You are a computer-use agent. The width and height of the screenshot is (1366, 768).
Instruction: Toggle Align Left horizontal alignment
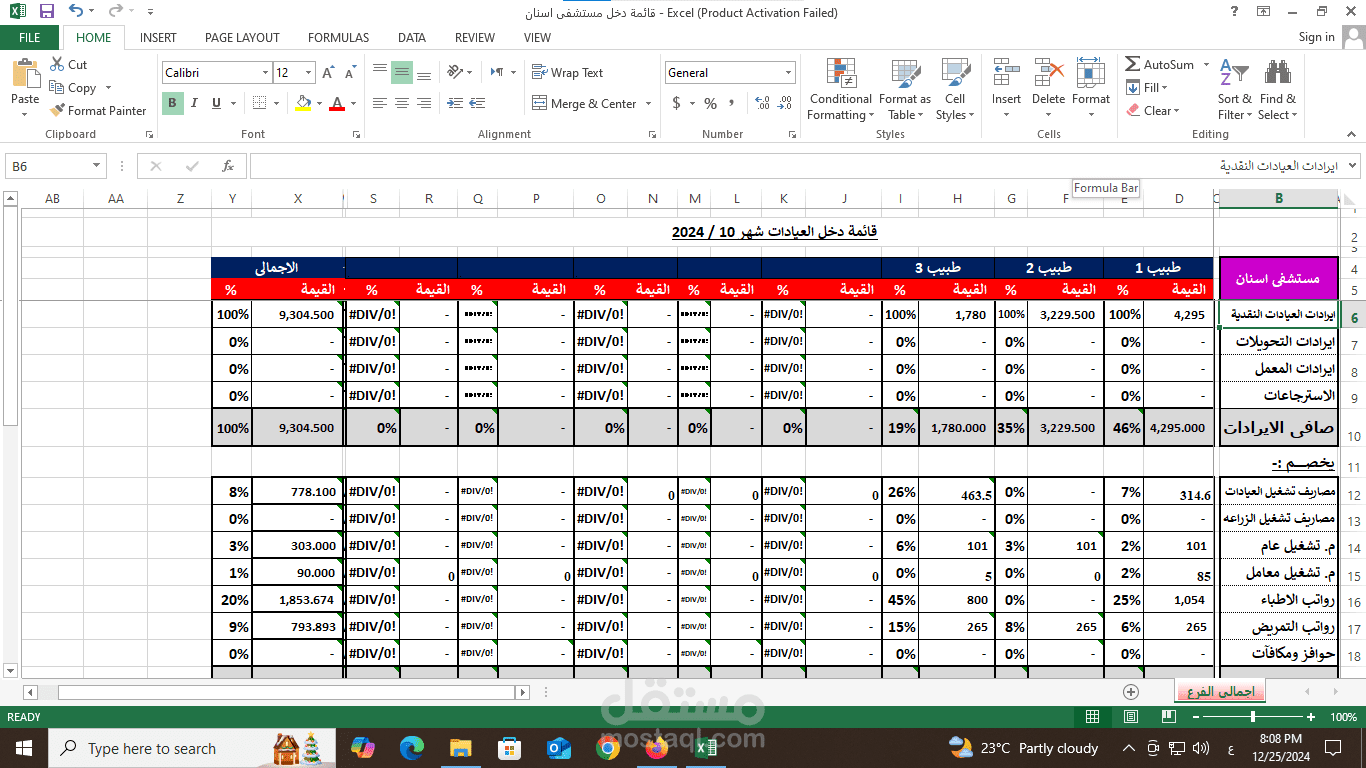[380, 103]
